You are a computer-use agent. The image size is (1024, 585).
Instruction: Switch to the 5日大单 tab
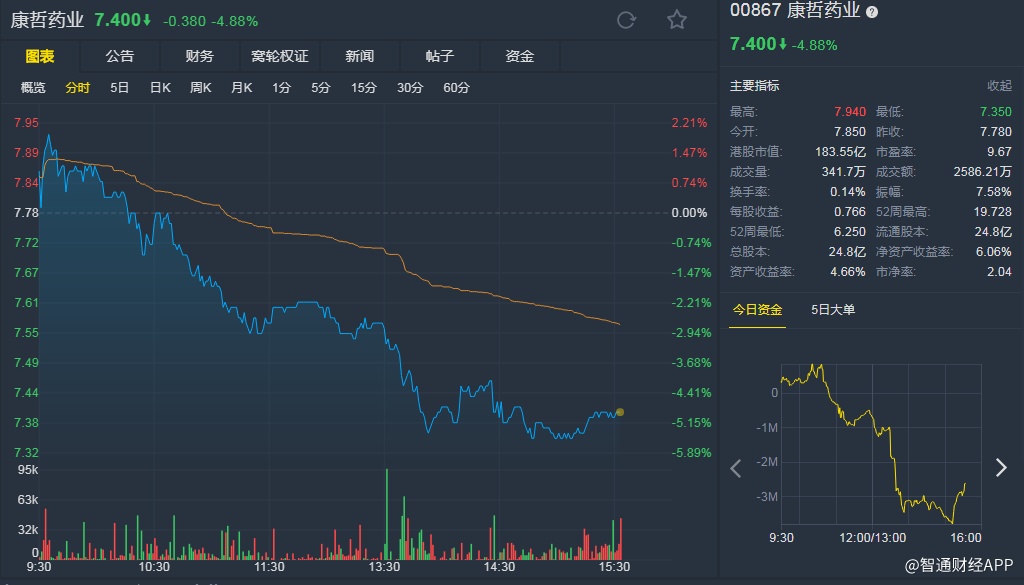pyautogui.click(x=833, y=310)
